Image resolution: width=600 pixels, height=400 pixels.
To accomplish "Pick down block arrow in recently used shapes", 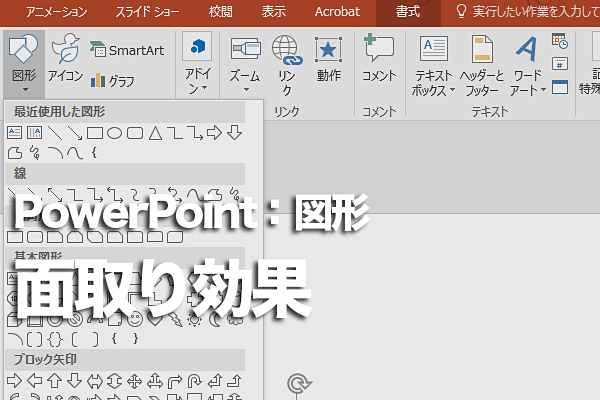I will 234,133.
